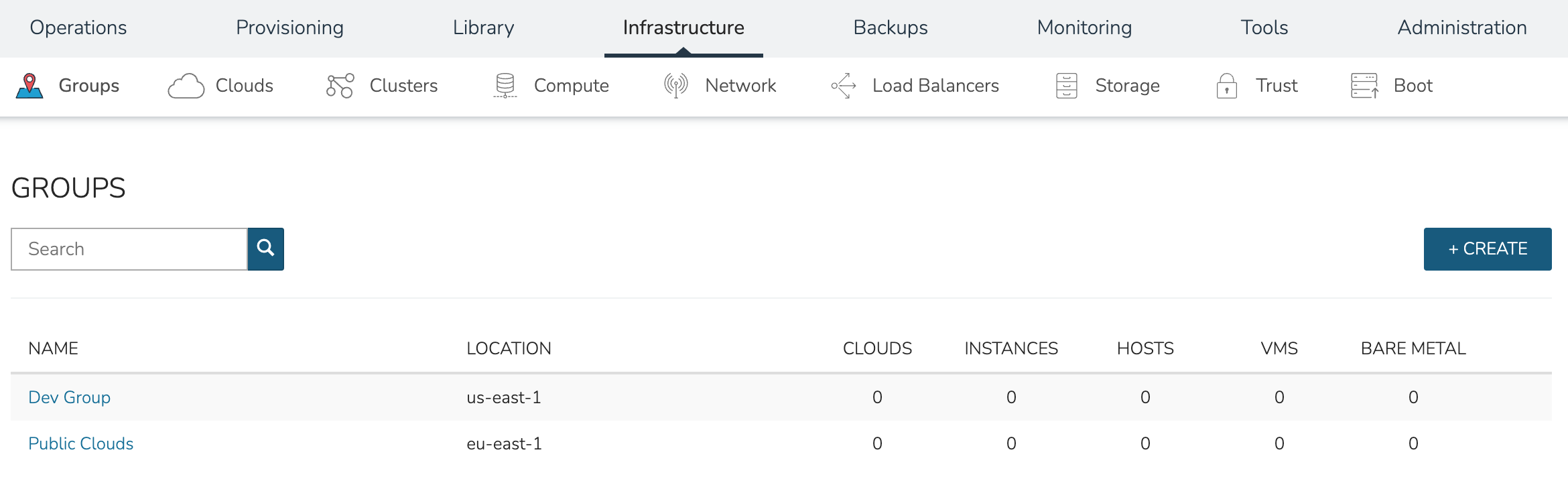Click the Groups map pin icon
The width and height of the screenshot is (1568, 497).
click(x=29, y=86)
